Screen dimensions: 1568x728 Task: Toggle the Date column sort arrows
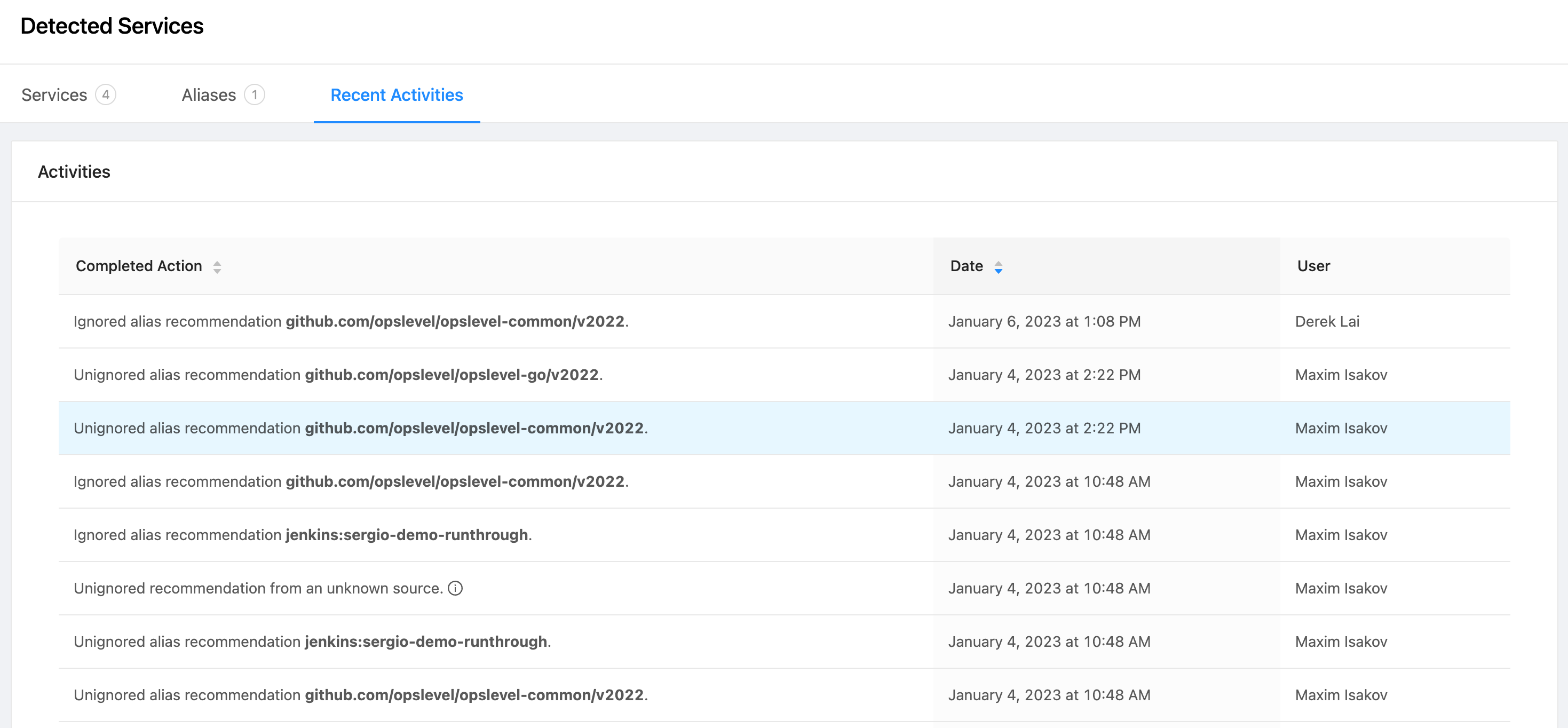pos(998,267)
